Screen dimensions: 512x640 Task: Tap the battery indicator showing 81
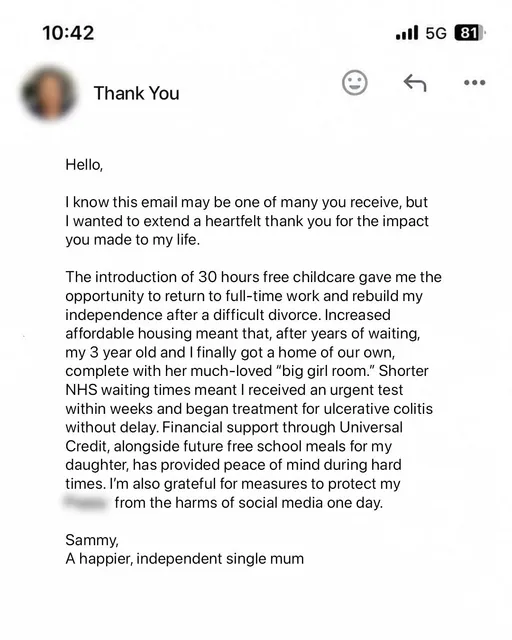tap(470, 33)
